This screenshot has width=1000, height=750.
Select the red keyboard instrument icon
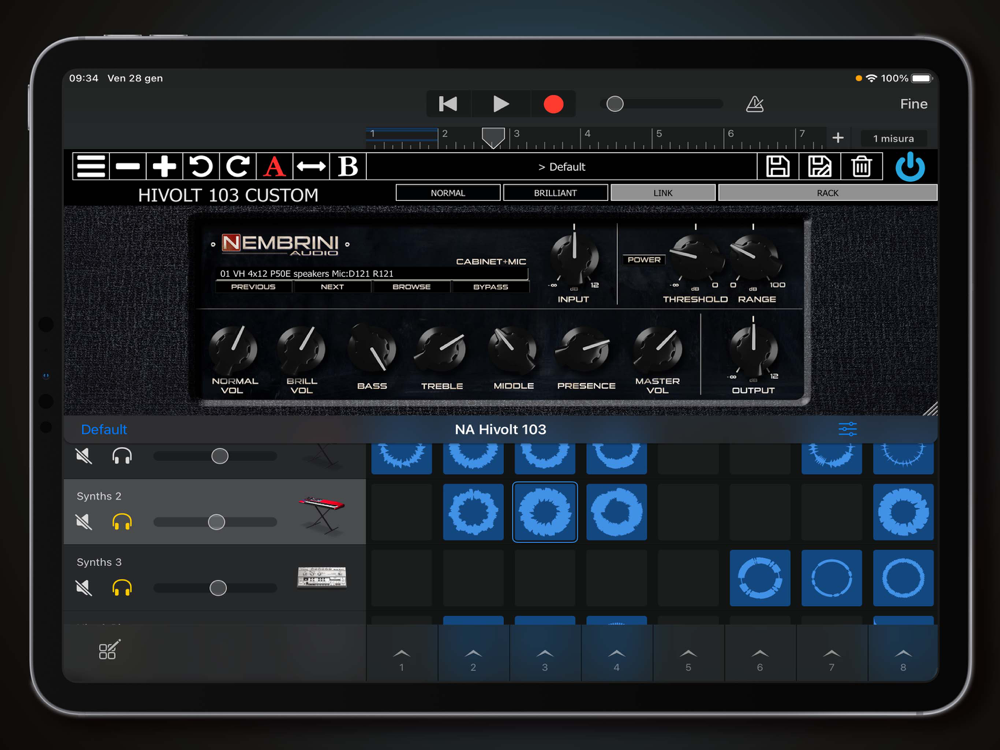click(322, 514)
